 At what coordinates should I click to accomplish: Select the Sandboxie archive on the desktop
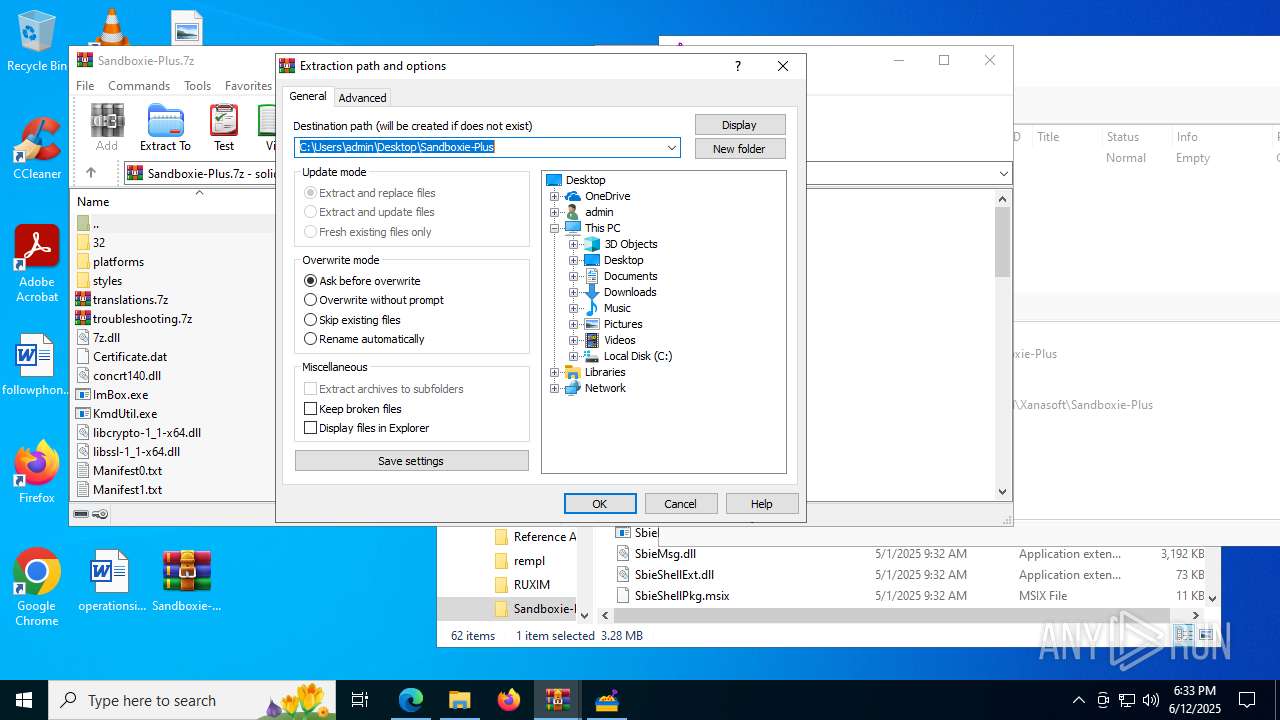187,581
